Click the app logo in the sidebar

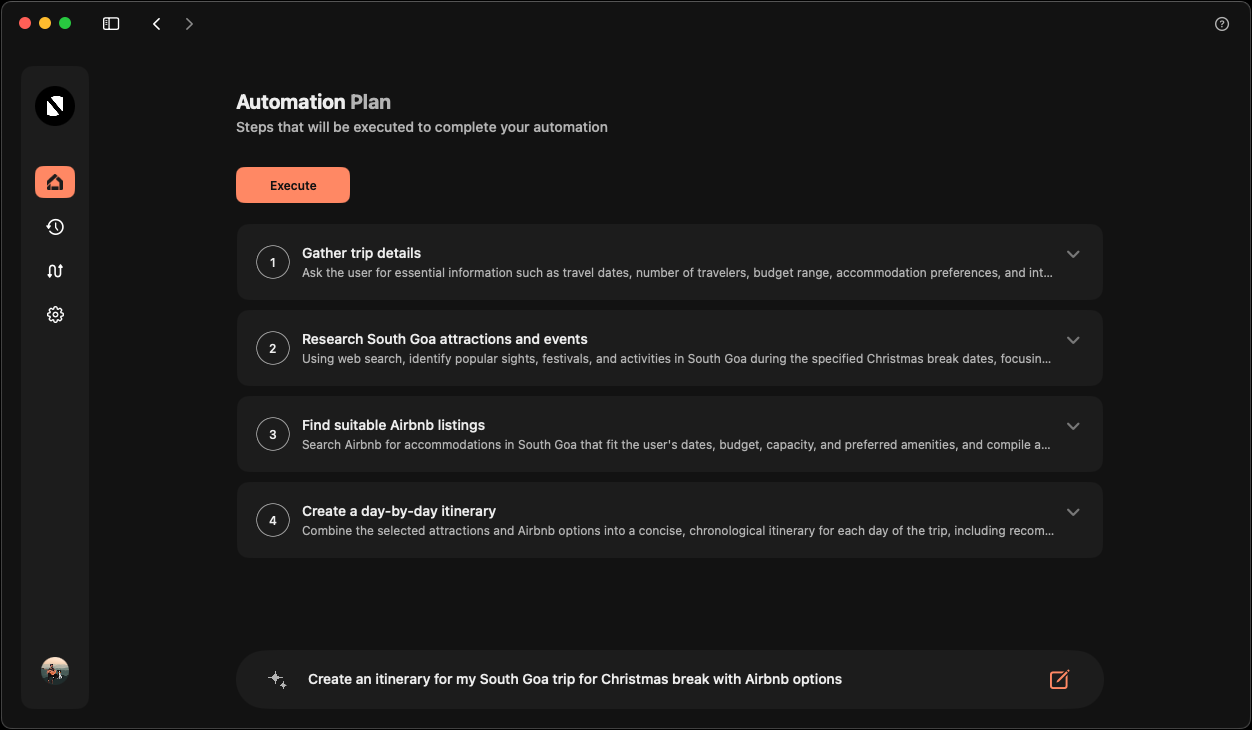click(x=55, y=106)
